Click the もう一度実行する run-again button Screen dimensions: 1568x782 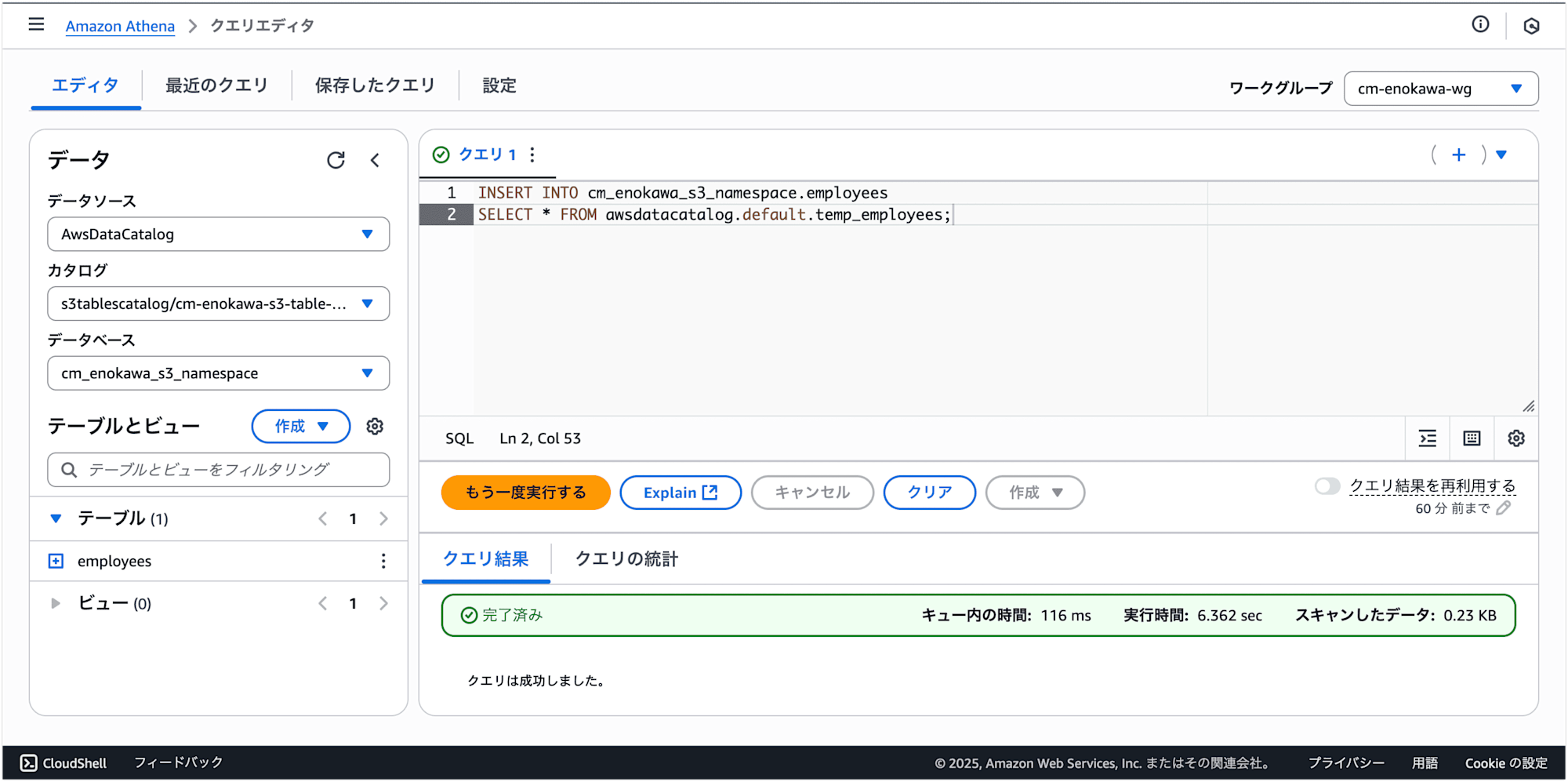pos(525,493)
